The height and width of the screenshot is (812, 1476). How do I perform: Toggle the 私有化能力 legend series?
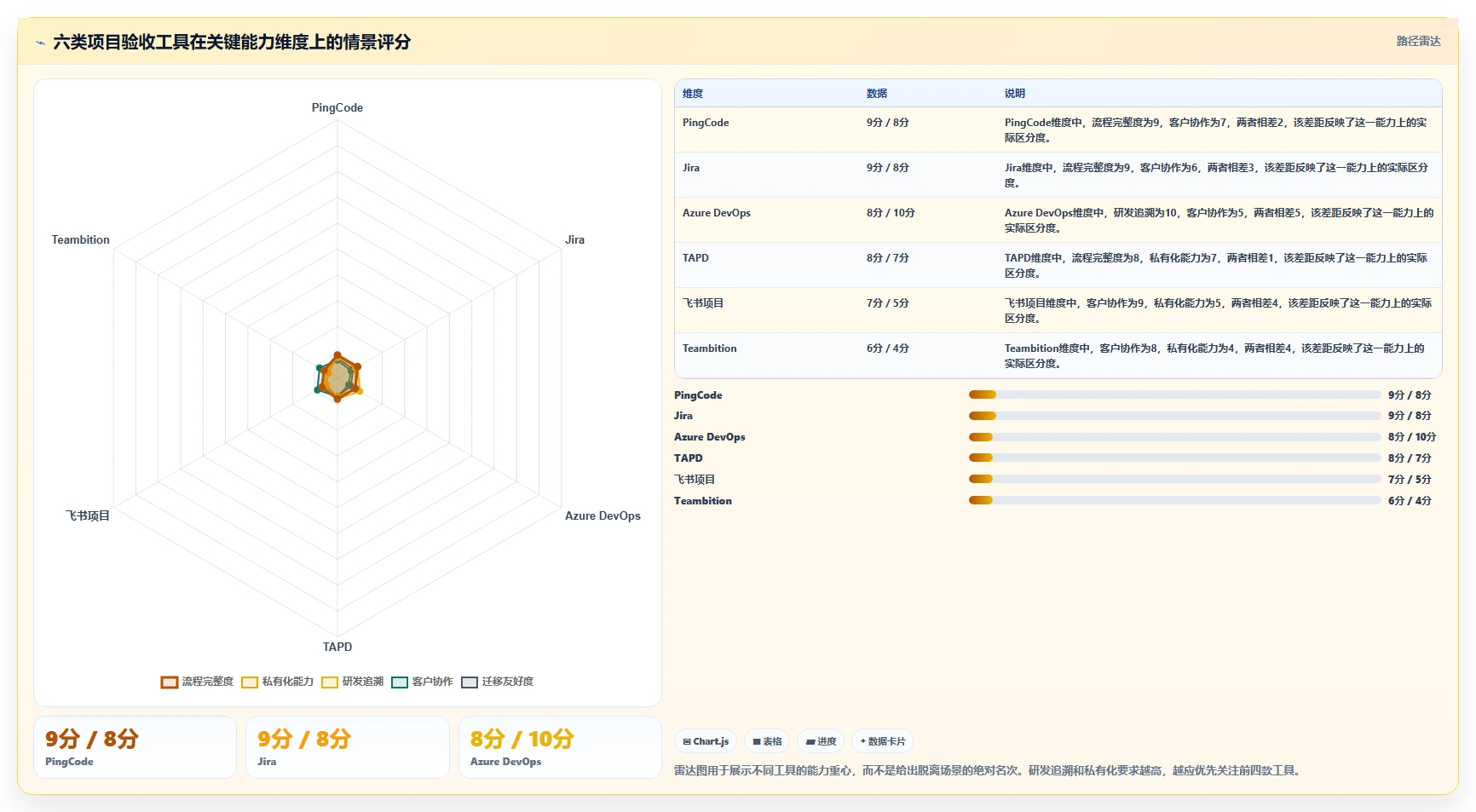(x=278, y=682)
